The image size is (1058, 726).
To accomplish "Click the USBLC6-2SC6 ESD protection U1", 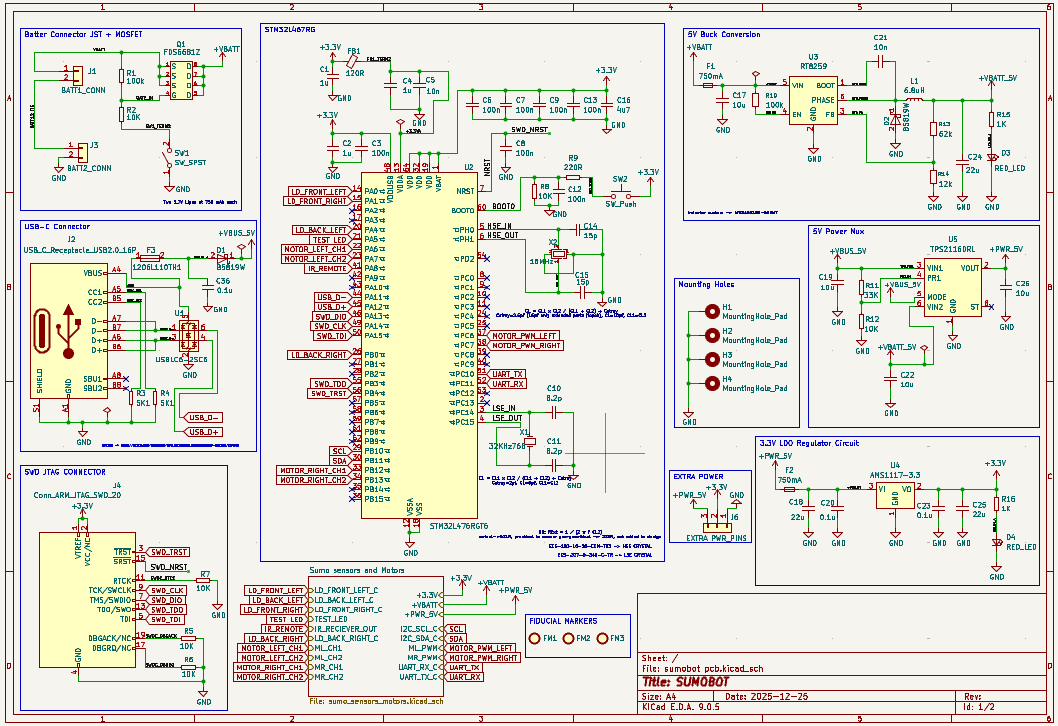I will tap(189, 335).
